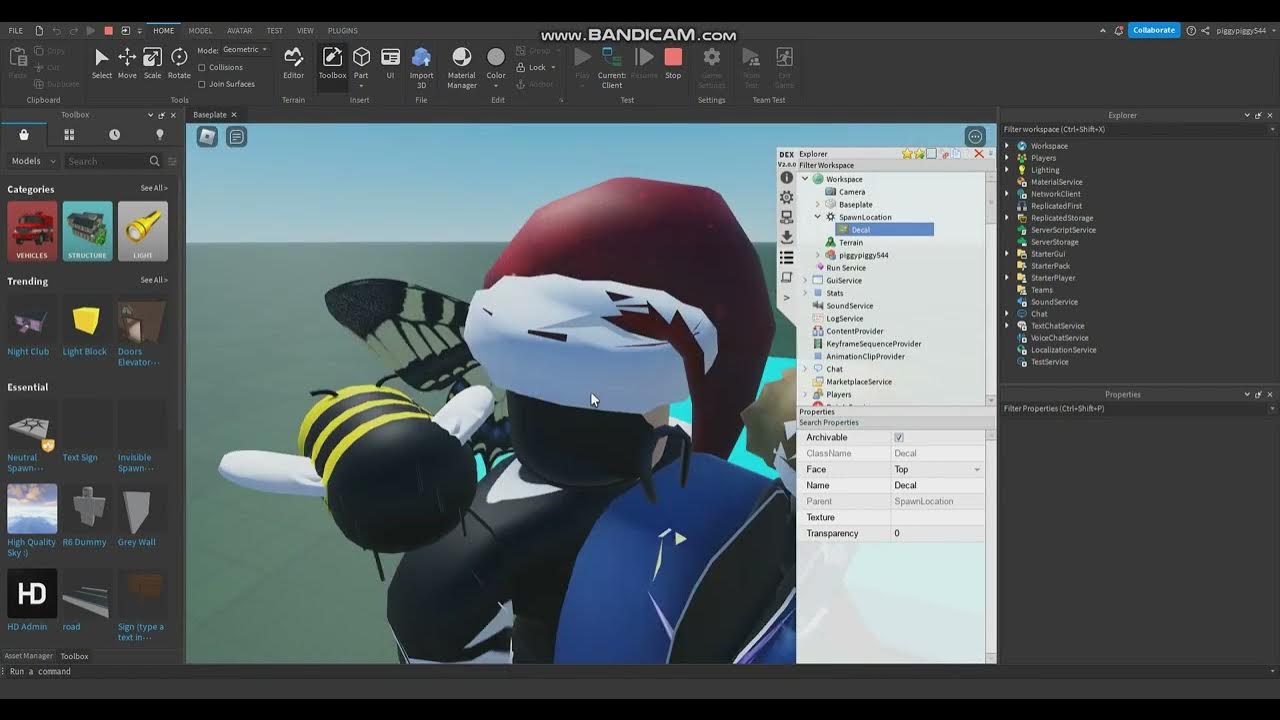1280x720 pixels.
Task: Open the FILE menu
Action: click(16, 31)
